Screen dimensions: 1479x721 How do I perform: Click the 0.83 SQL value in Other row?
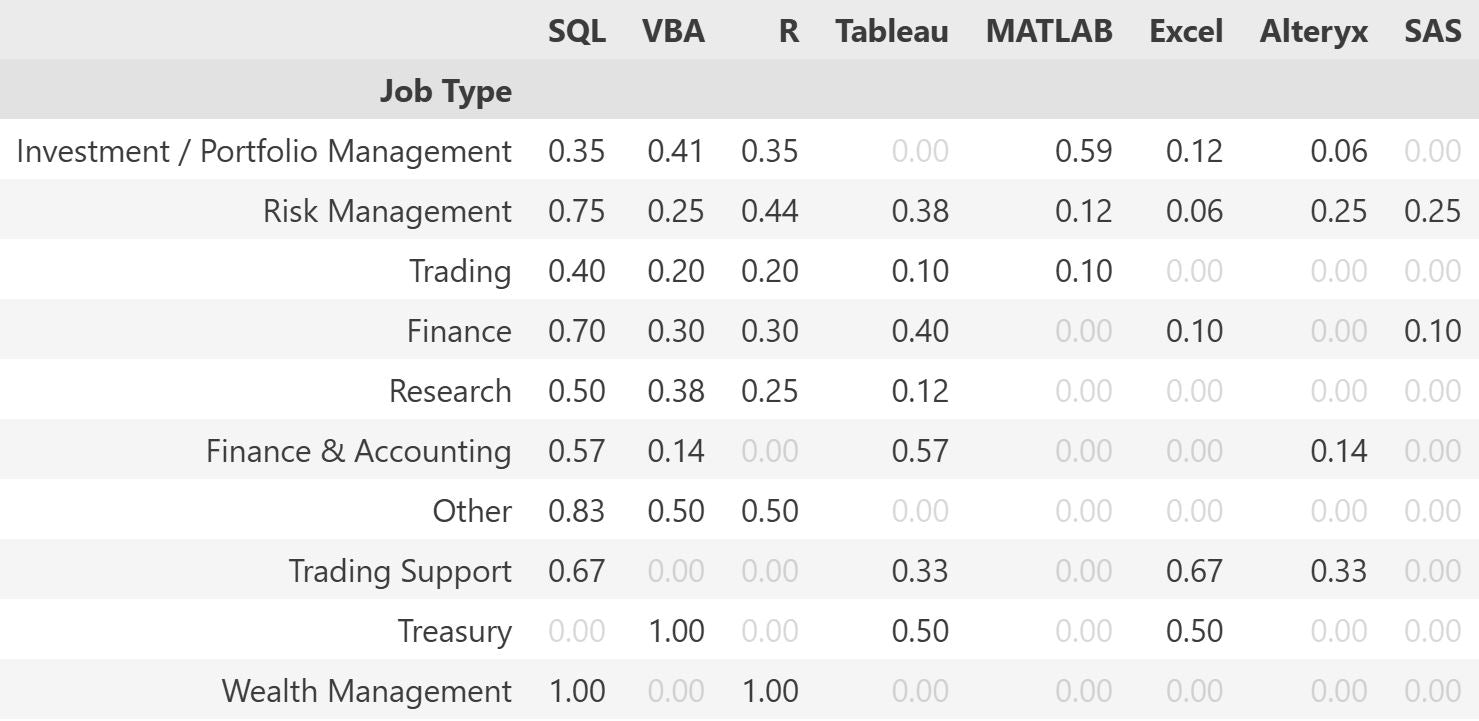576,511
